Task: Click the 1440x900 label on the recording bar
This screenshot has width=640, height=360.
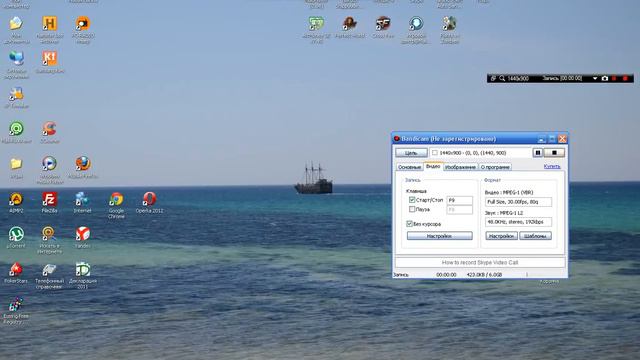Action: (518, 78)
